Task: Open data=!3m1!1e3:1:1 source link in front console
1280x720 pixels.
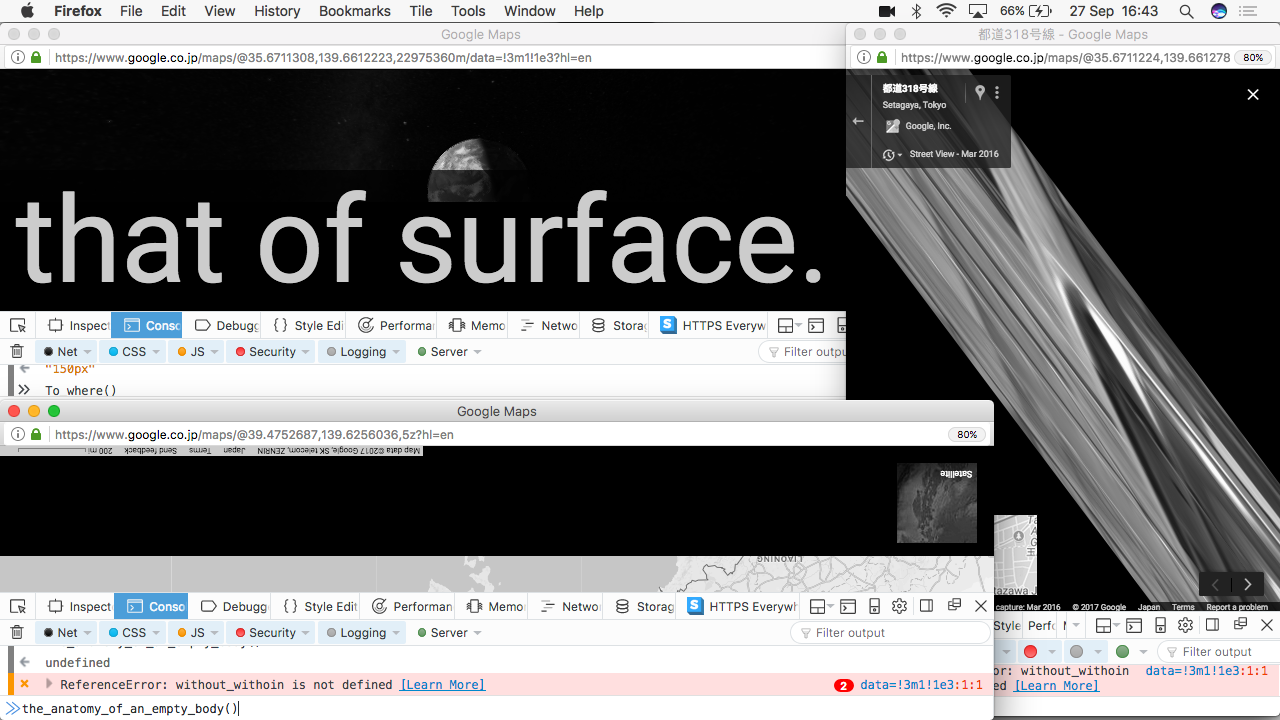Action: coord(921,685)
